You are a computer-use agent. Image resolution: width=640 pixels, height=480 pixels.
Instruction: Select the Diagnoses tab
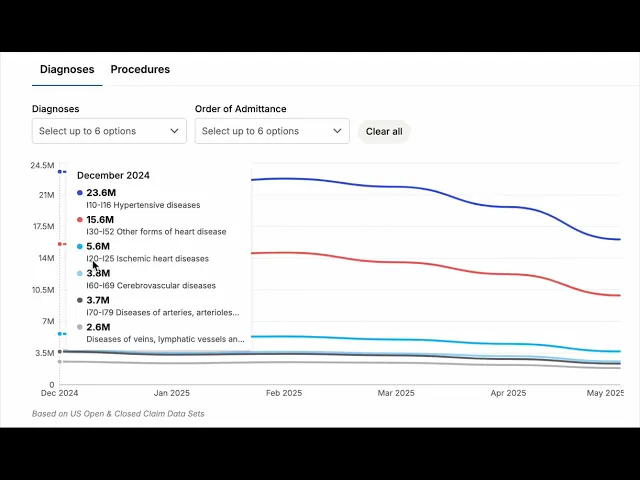pyautogui.click(x=67, y=69)
